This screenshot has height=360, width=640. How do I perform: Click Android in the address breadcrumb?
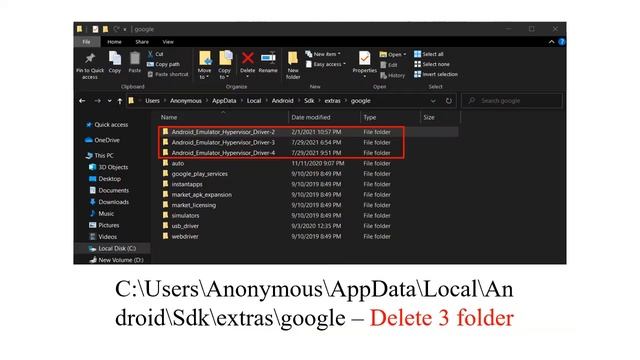pos(282,101)
